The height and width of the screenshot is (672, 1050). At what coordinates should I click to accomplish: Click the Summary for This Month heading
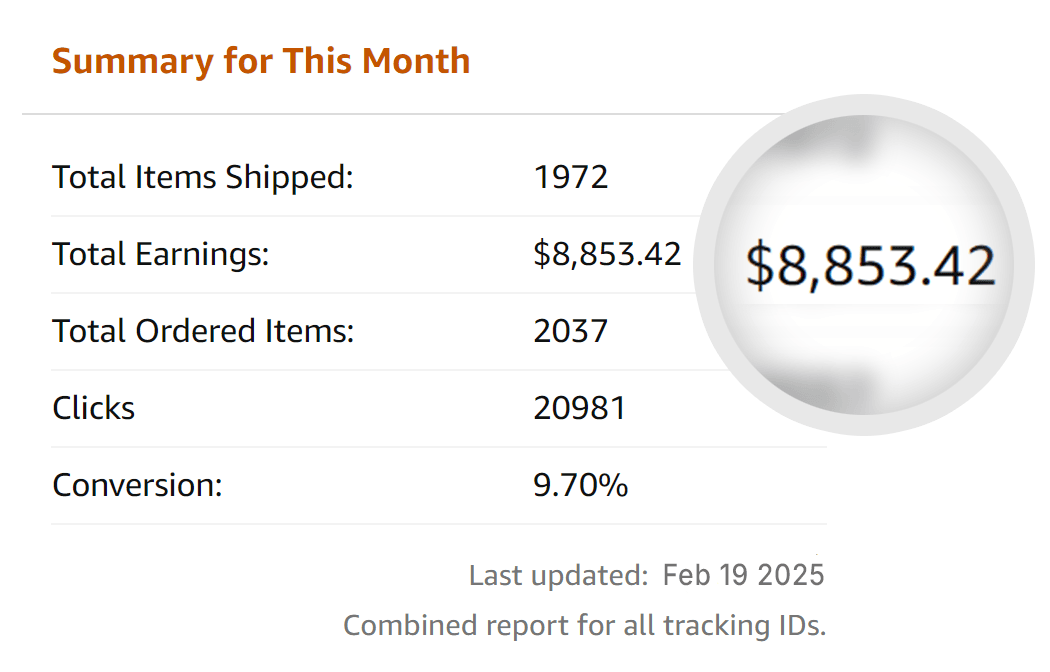(x=261, y=62)
